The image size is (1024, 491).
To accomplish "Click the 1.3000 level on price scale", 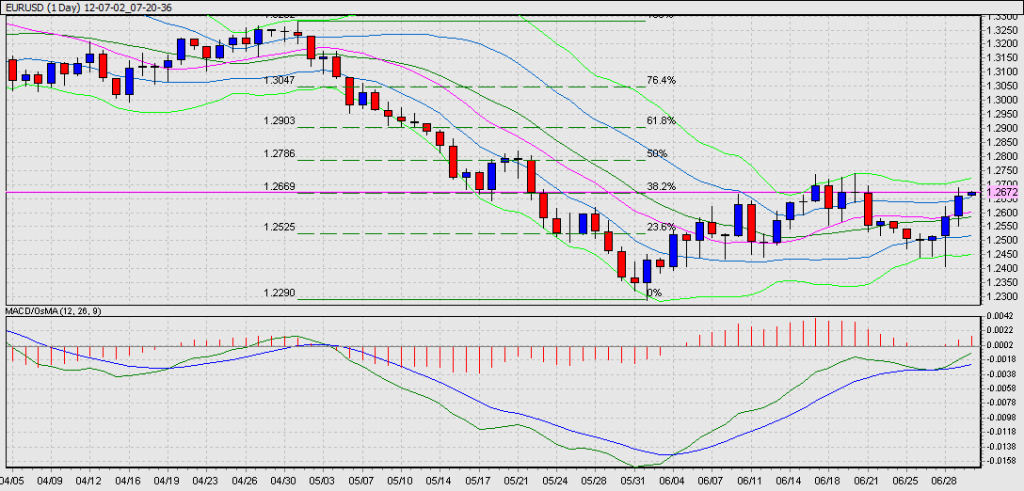I will point(1002,100).
